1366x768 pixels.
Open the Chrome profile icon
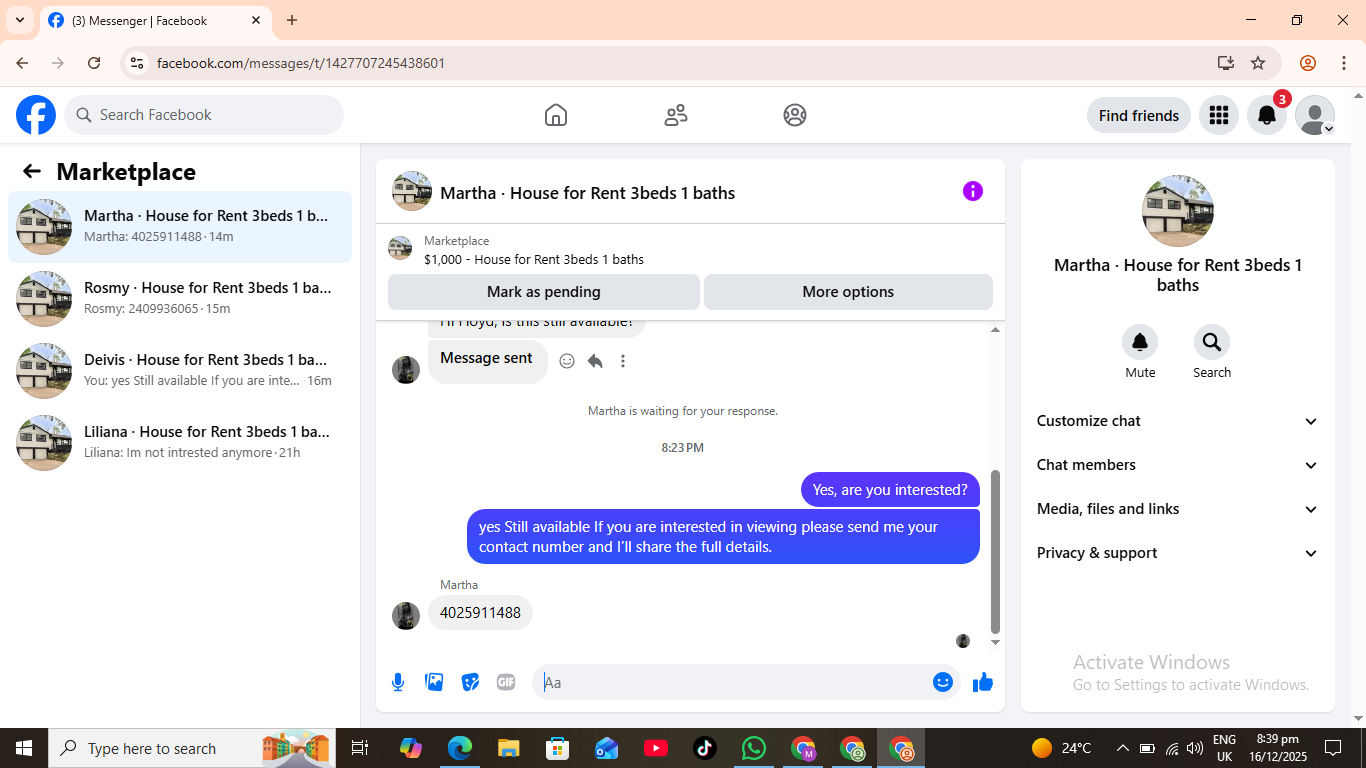(x=1308, y=63)
